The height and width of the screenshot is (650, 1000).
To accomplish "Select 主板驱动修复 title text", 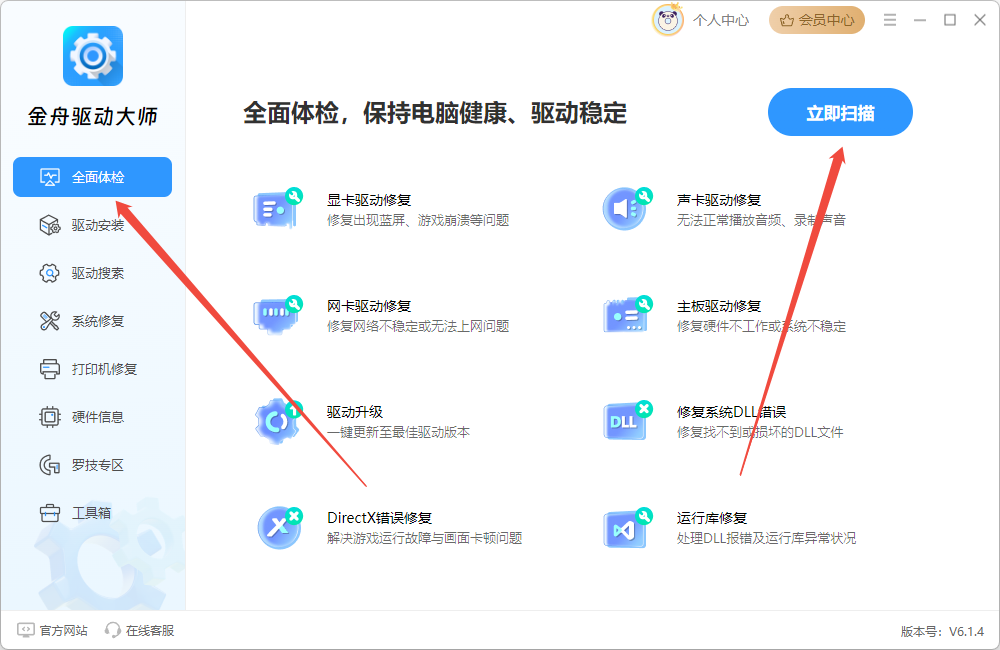I will click(719, 306).
